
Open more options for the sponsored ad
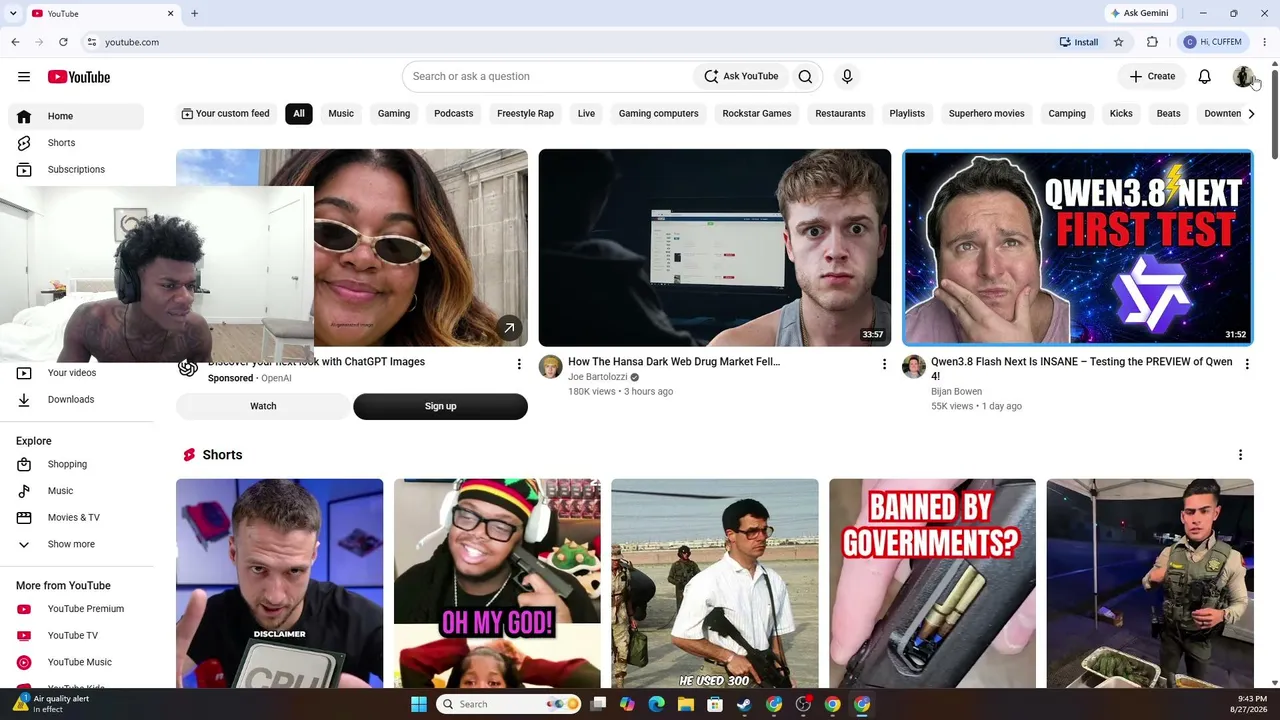[519, 364]
